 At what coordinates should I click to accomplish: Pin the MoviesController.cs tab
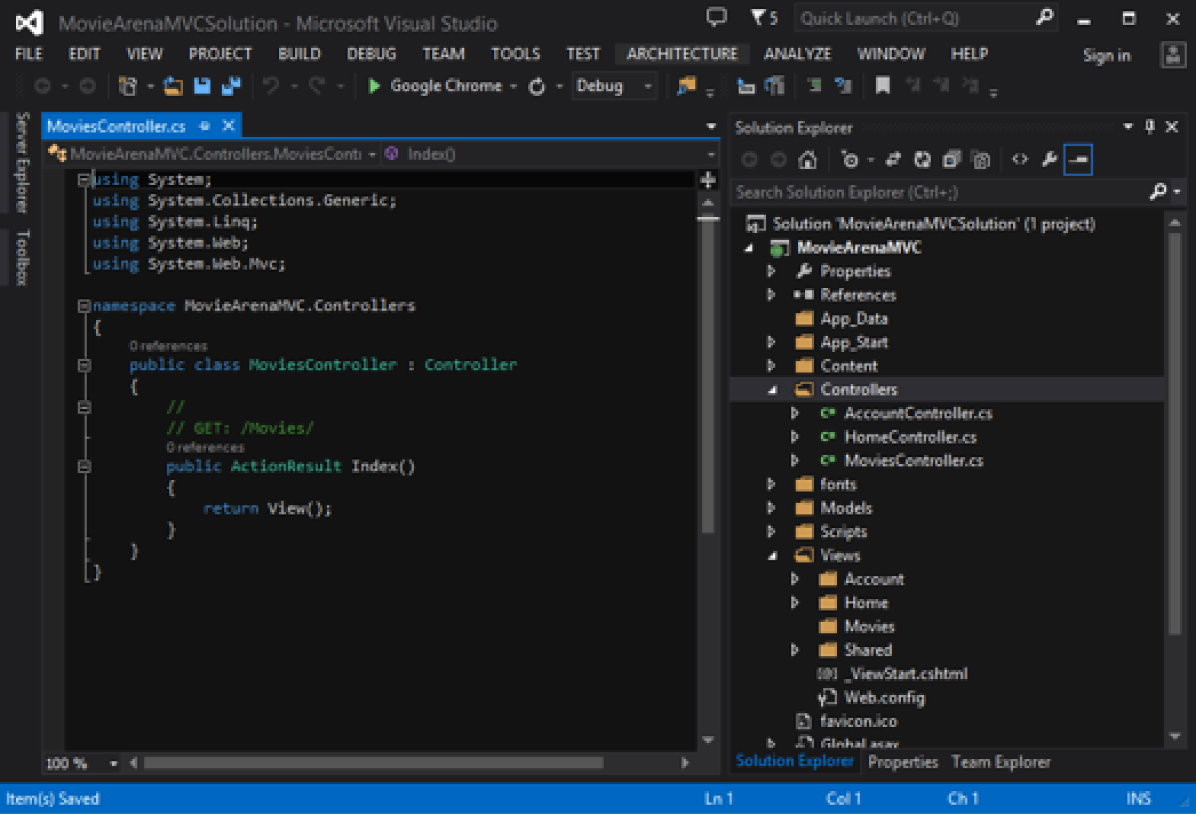click(204, 126)
